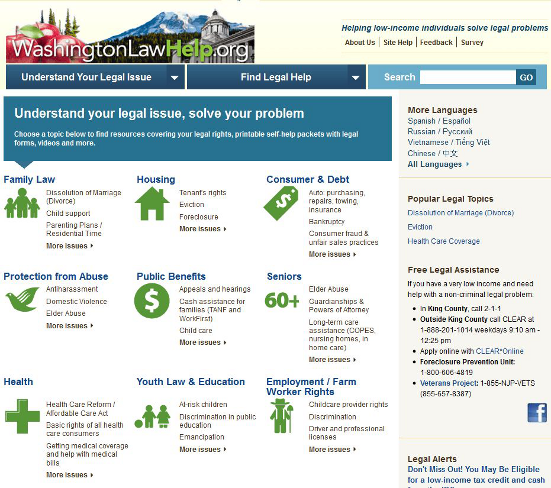The height and width of the screenshot is (488, 551).
Task: Expand More issues under Protection from Abuse
Action: [x=70, y=326]
